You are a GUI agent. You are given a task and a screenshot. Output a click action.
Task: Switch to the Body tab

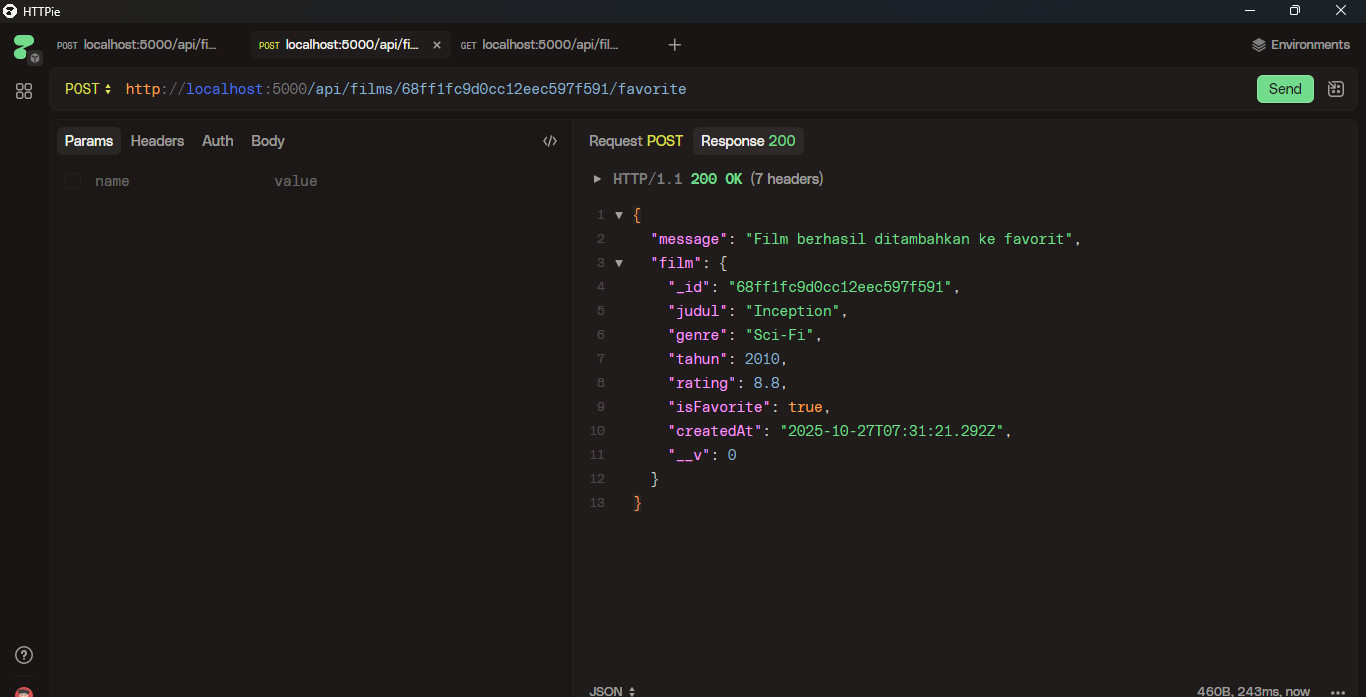(x=267, y=141)
